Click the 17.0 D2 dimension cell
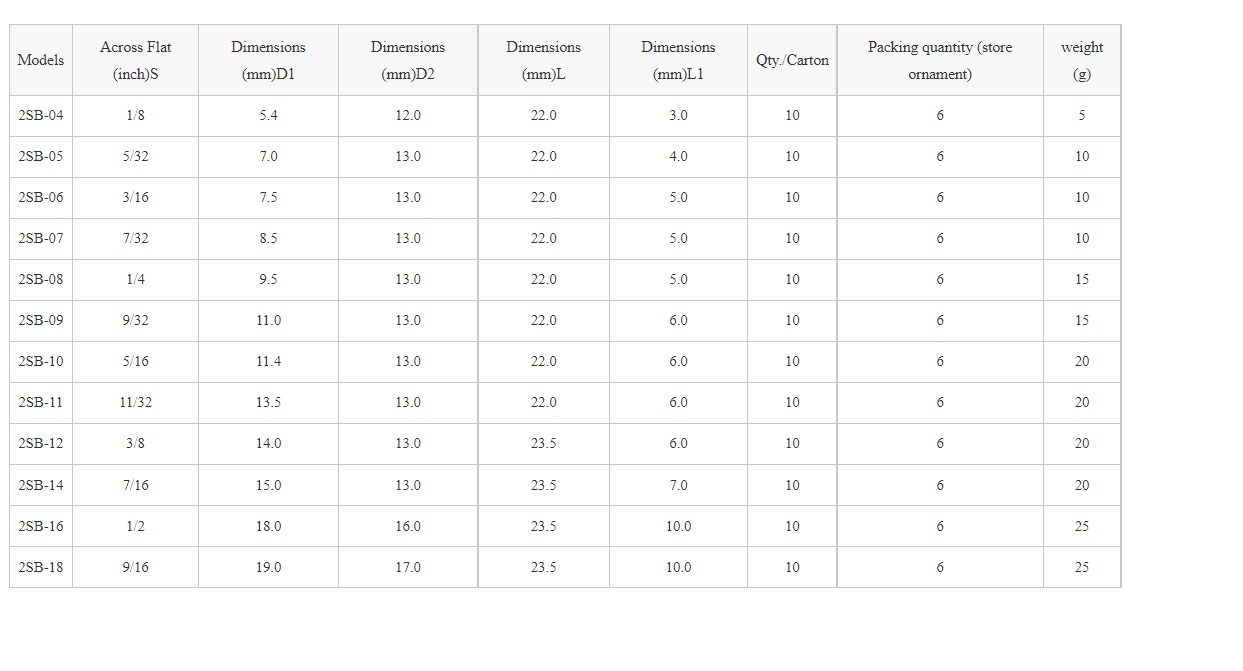 [x=408, y=567]
